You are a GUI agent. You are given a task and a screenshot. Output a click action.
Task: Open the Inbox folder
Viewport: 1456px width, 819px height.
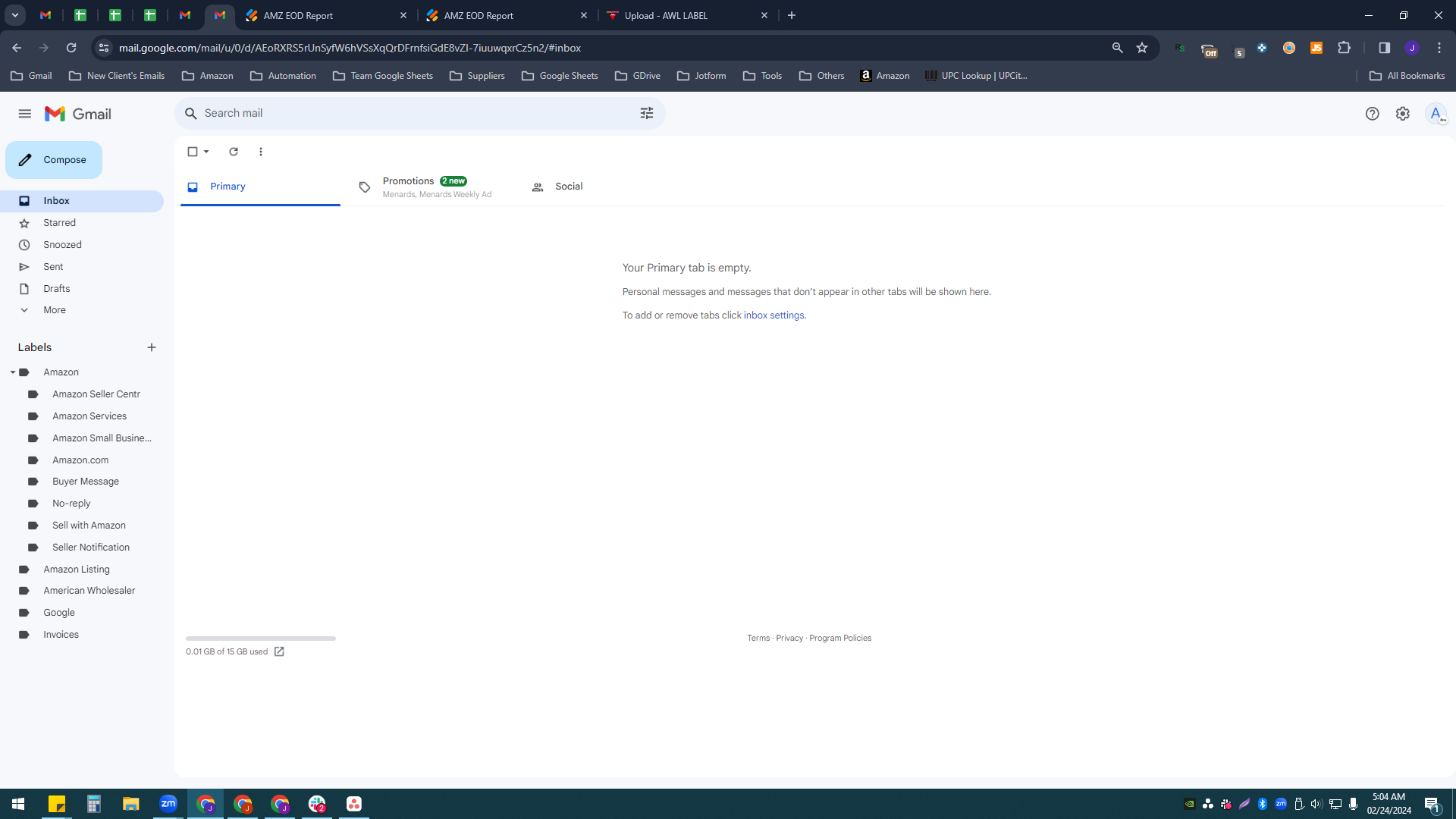point(82,201)
